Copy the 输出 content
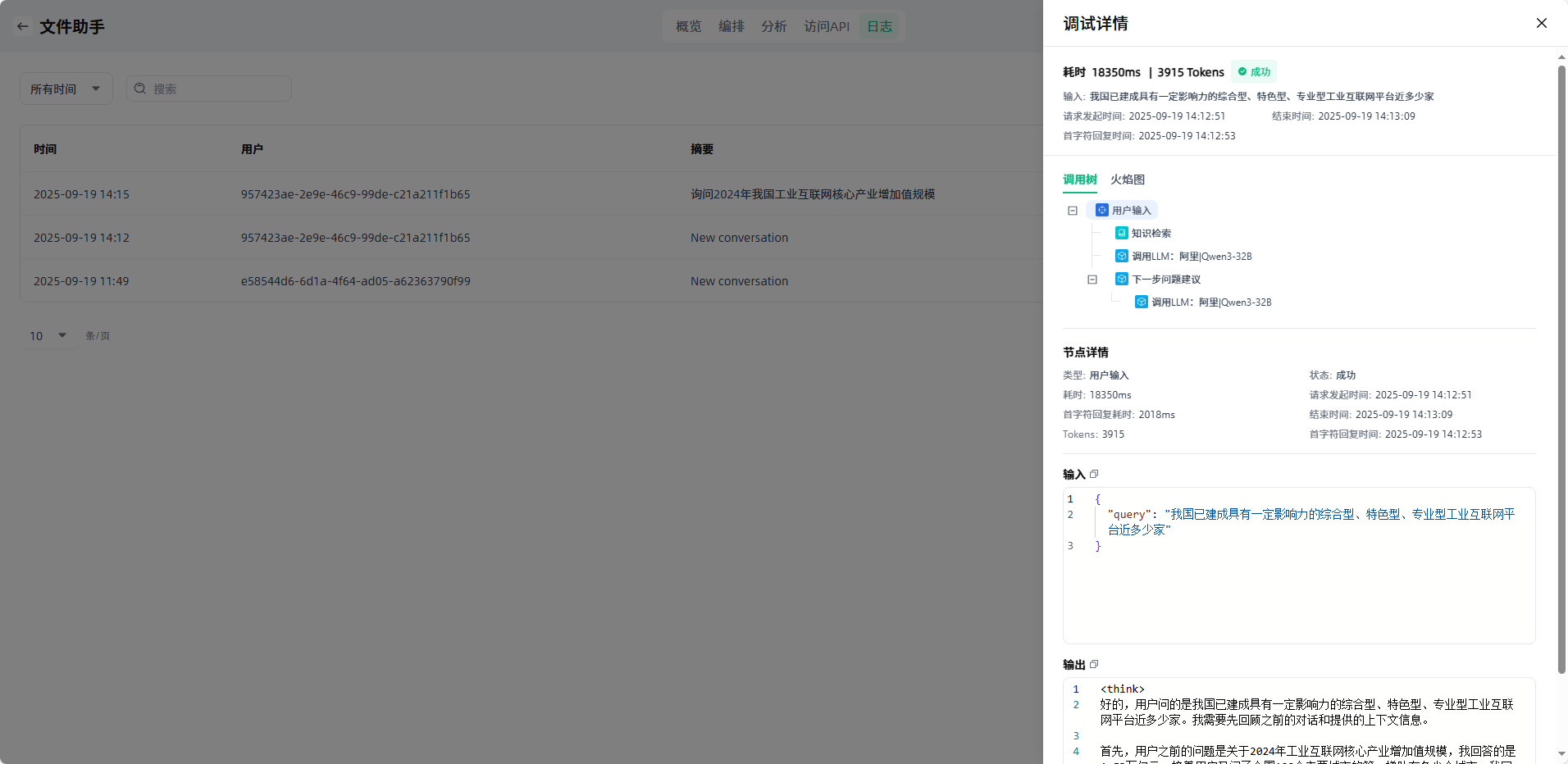The height and width of the screenshot is (764, 1568). (1094, 664)
